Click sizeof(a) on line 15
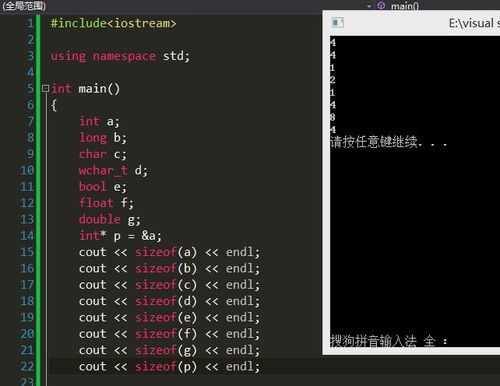The height and width of the screenshot is (386, 500). click(x=166, y=252)
